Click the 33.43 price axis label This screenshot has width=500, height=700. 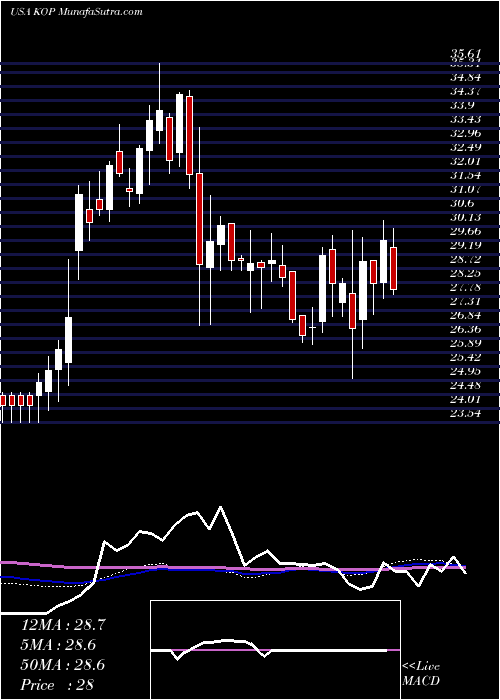click(x=467, y=119)
